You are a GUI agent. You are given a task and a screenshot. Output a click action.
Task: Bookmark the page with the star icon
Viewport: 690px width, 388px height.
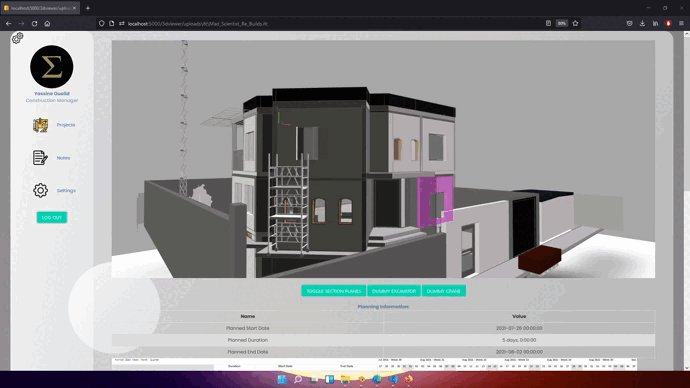(x=575, y=23)
